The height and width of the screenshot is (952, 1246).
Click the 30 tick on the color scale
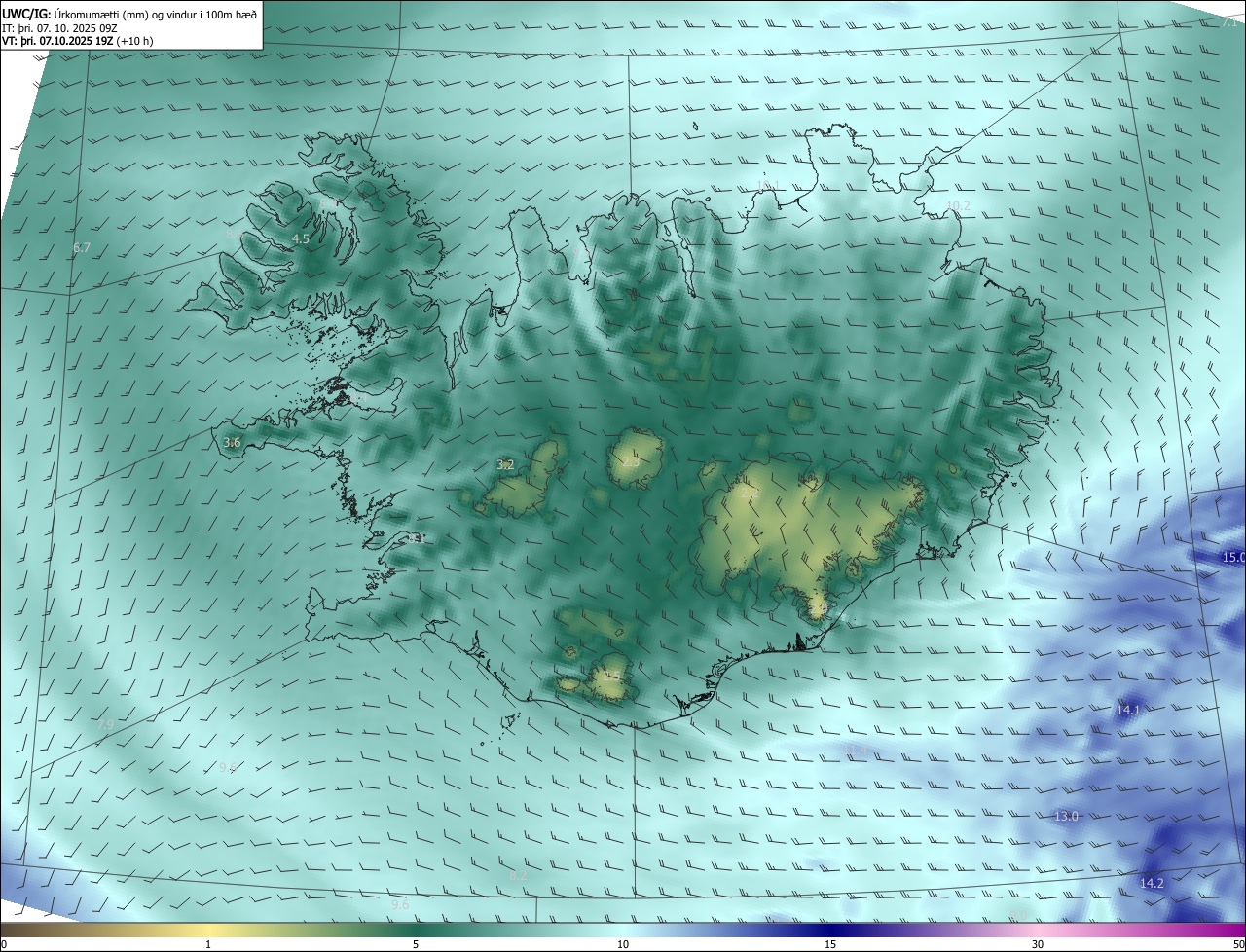click(x=1038, y=944)
